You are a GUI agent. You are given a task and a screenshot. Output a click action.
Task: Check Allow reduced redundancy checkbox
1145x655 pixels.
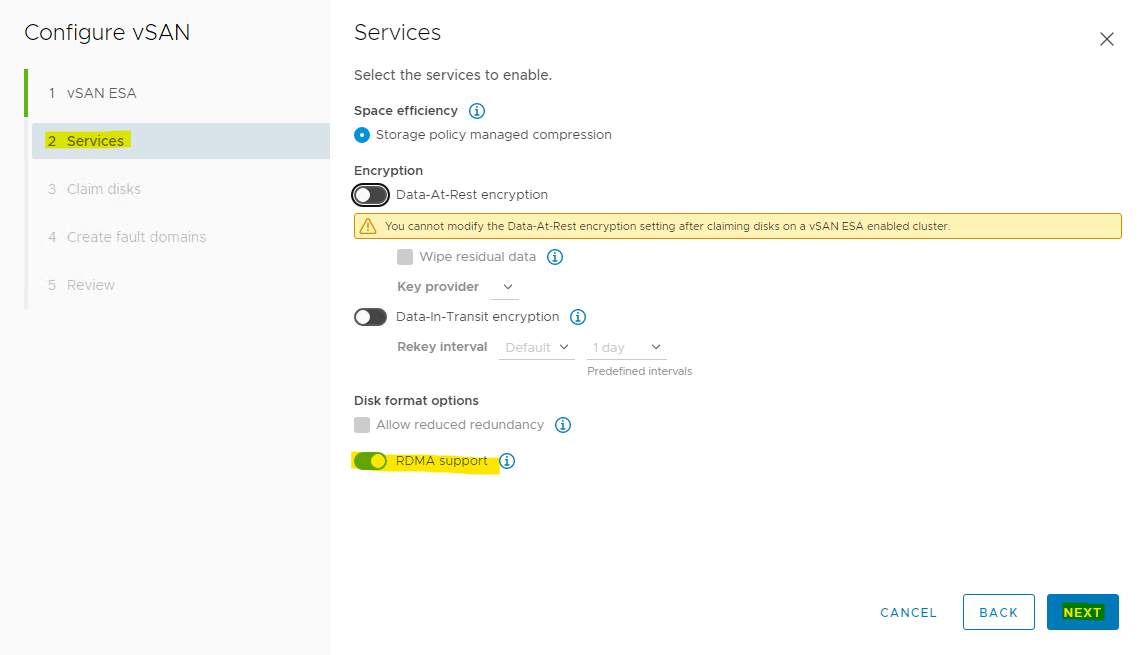click(361, 425)
